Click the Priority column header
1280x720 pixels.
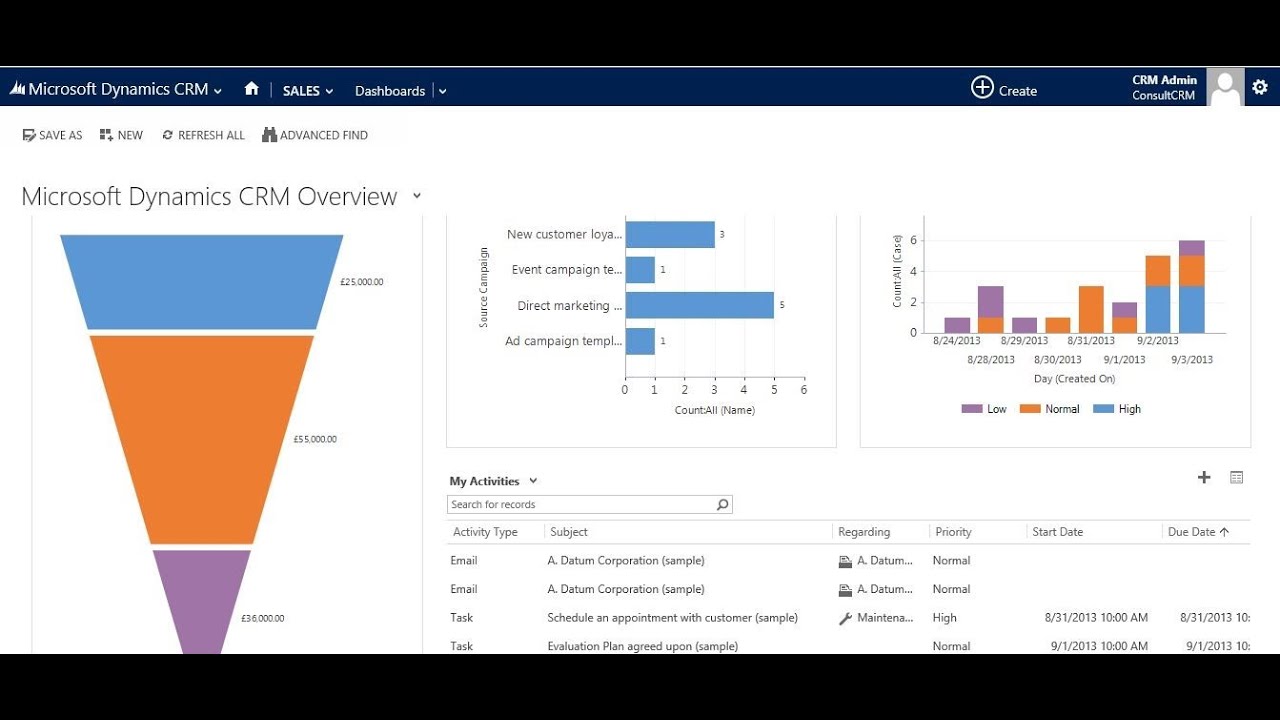coord(953,532)
